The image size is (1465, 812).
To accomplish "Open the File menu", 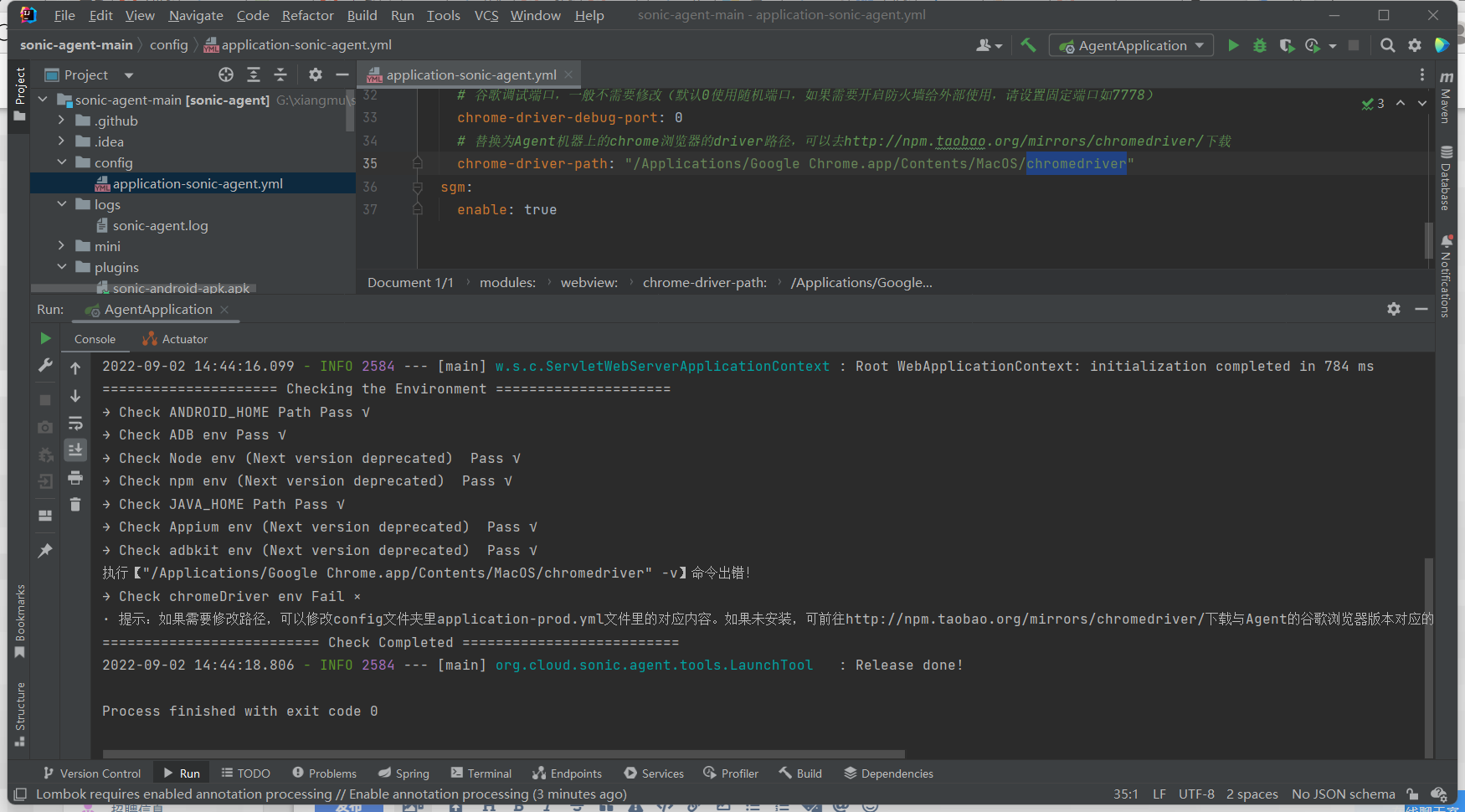I will [64, 15].
